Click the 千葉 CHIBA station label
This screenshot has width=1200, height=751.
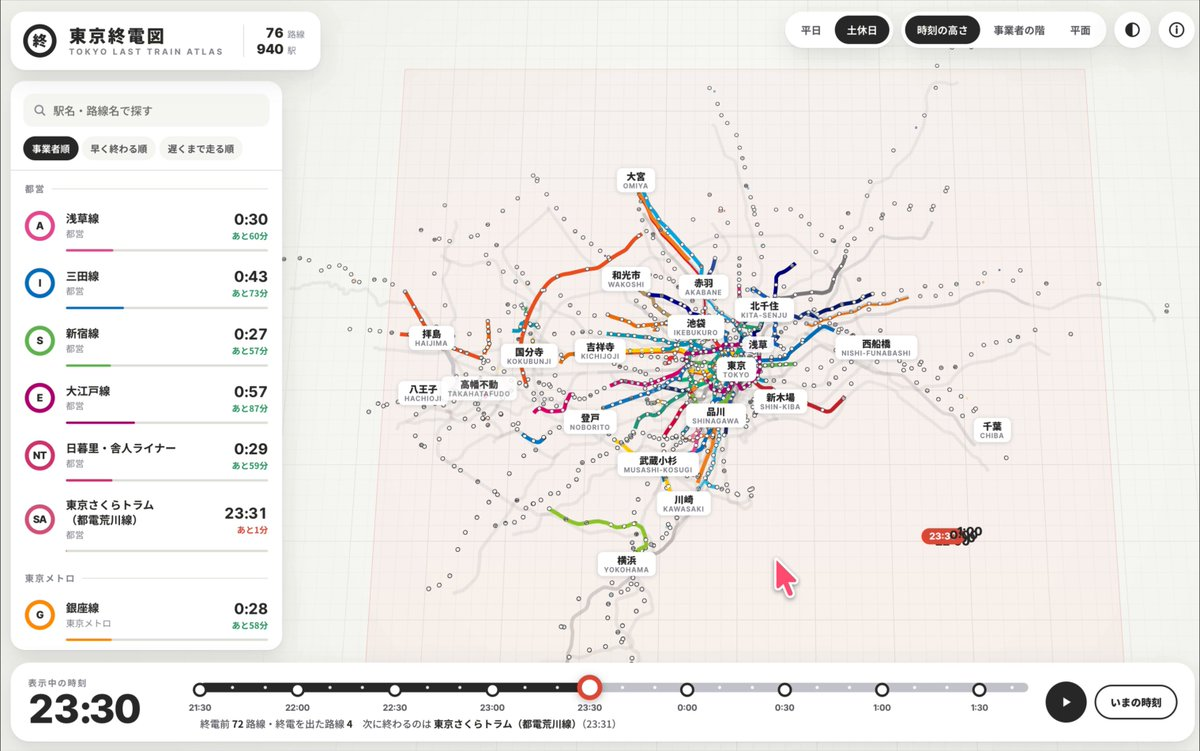(x=992, y=430)
